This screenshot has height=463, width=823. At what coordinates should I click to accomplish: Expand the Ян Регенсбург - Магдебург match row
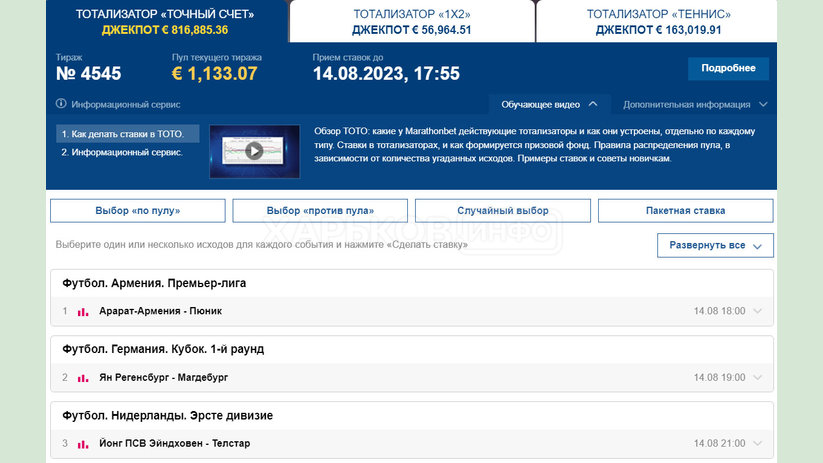(757, 378)
